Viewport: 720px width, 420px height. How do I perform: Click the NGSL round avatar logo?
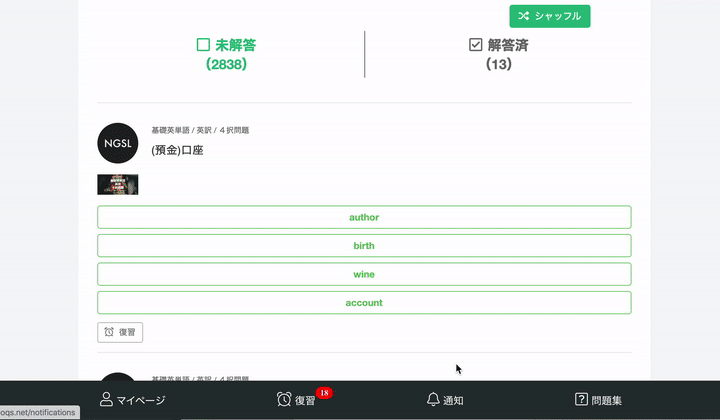[118, 143]
